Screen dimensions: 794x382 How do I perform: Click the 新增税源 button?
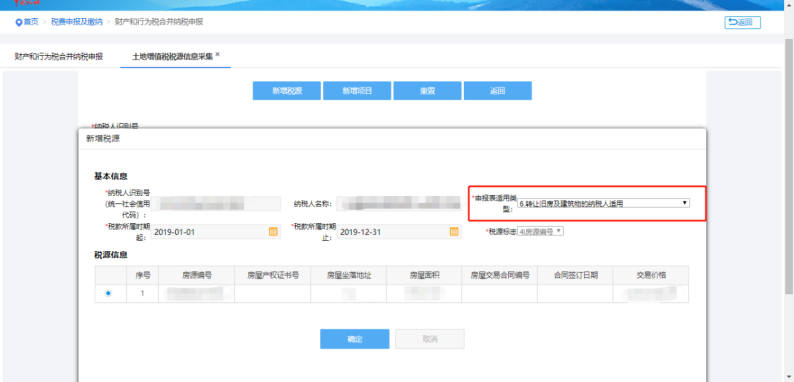tap(287, 91)
